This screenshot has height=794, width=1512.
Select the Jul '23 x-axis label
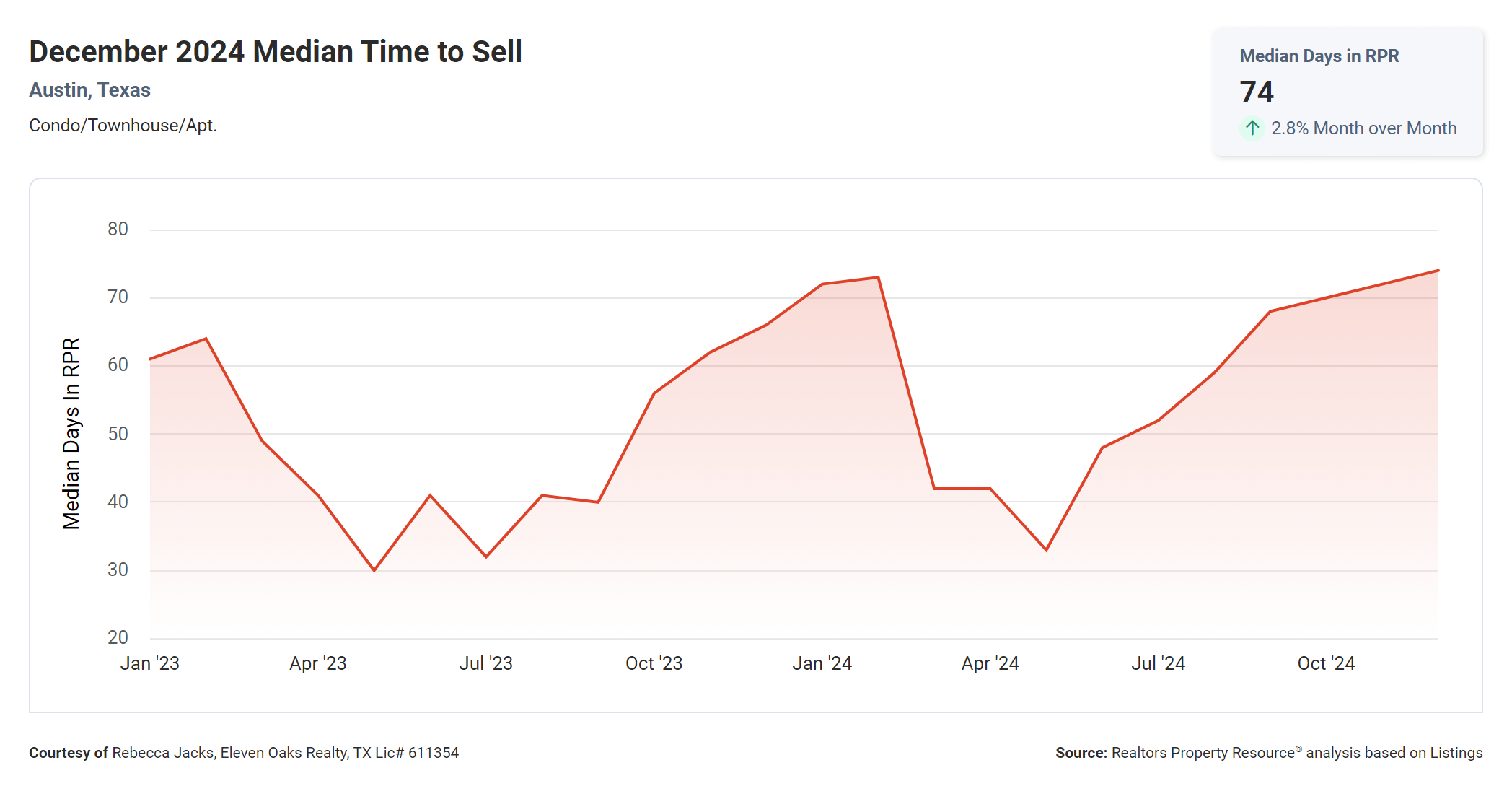point(486,663)
